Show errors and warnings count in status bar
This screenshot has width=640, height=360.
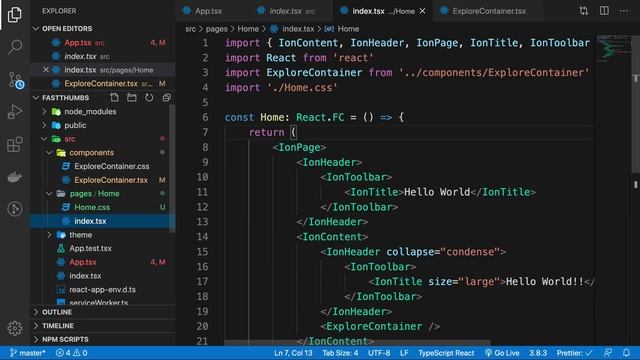tap(71, 353)
